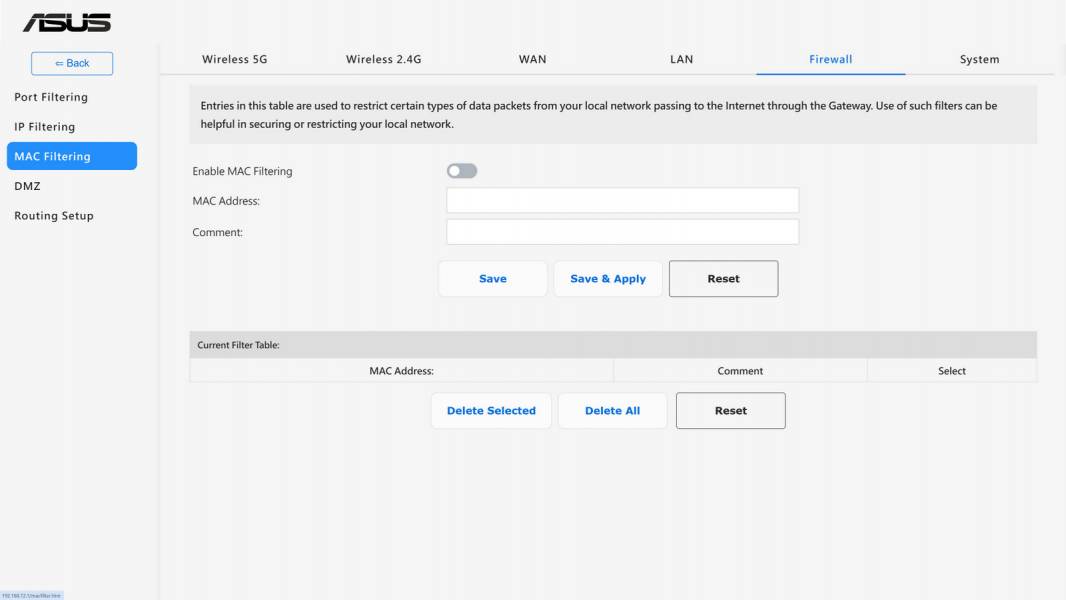1066x600 pixels.
Task: Switch to the Wireless 2.4G tab
Action: pyautogui.click(x=383, y=59)
